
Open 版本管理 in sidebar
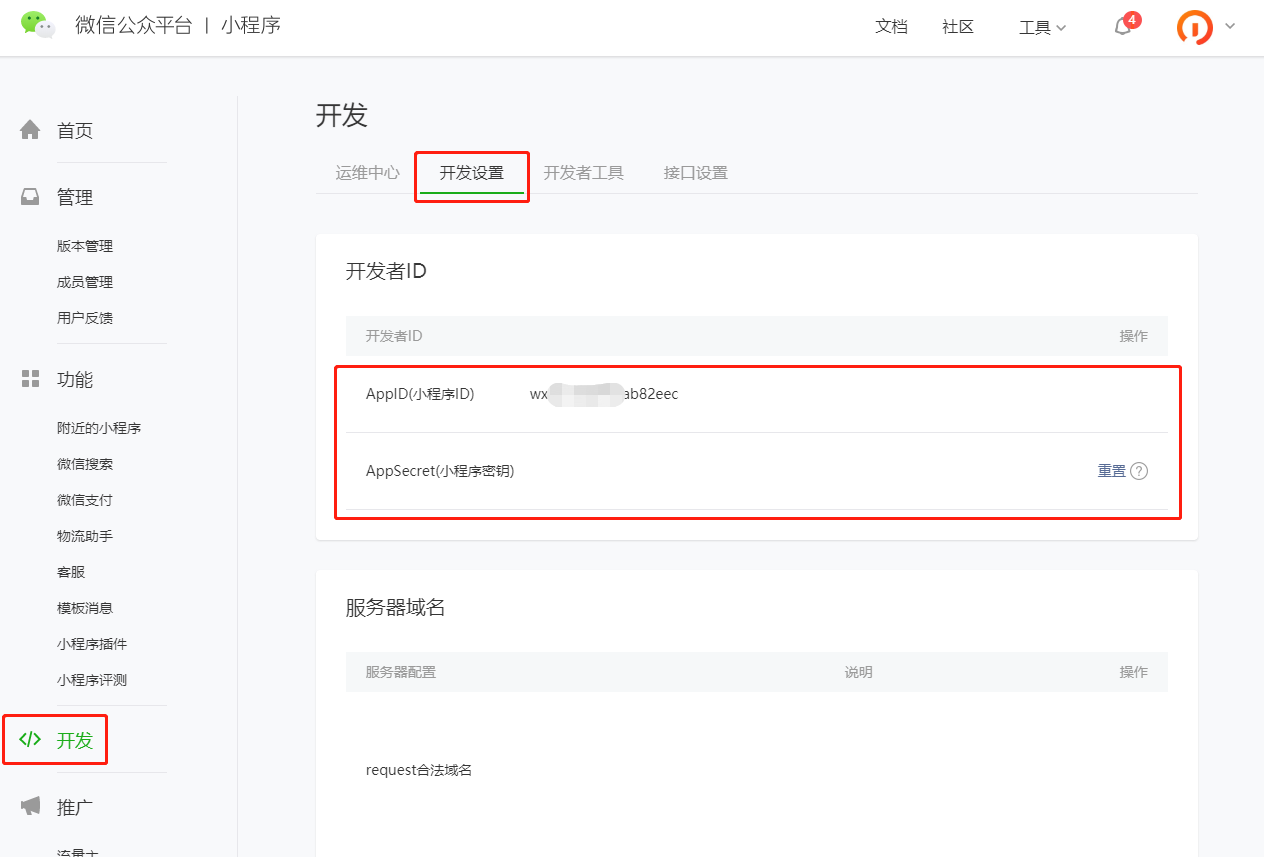(x=85, y=246)
